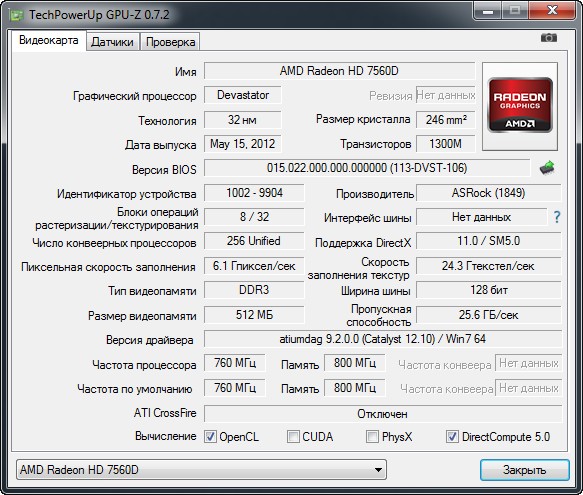Toggle the DirectCompute 5.0 checkbox
583x495 pixels.
[x=452, y=436]
